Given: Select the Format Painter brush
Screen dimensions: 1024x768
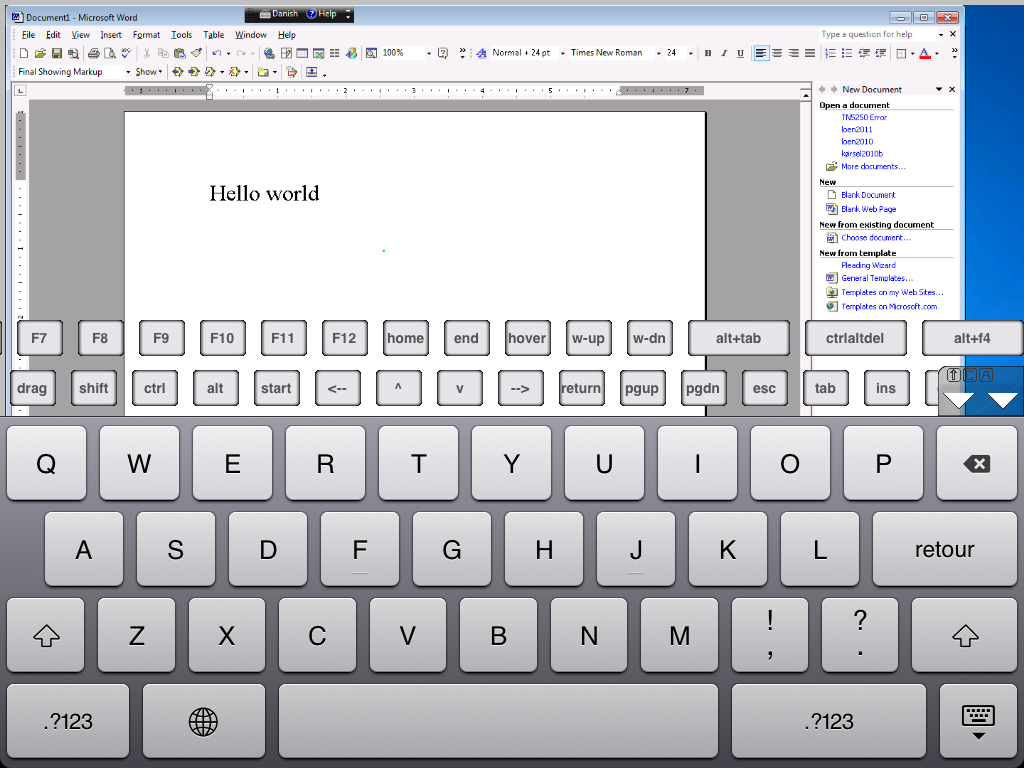Looking at the screenshot, I should (196, 54).
